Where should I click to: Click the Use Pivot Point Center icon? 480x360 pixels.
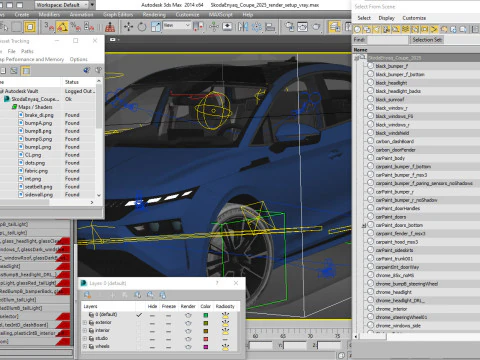pyautogui.click(x=198, y=27)
